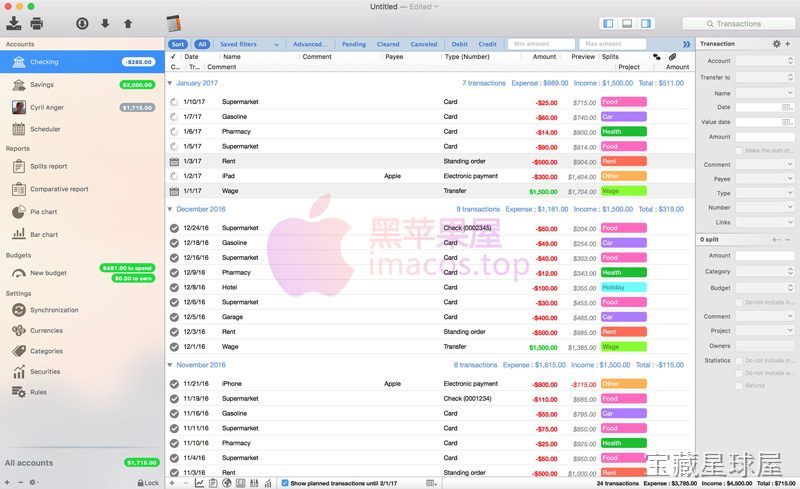Collapse the January 2017 group
800x489 pixels.
170,83
